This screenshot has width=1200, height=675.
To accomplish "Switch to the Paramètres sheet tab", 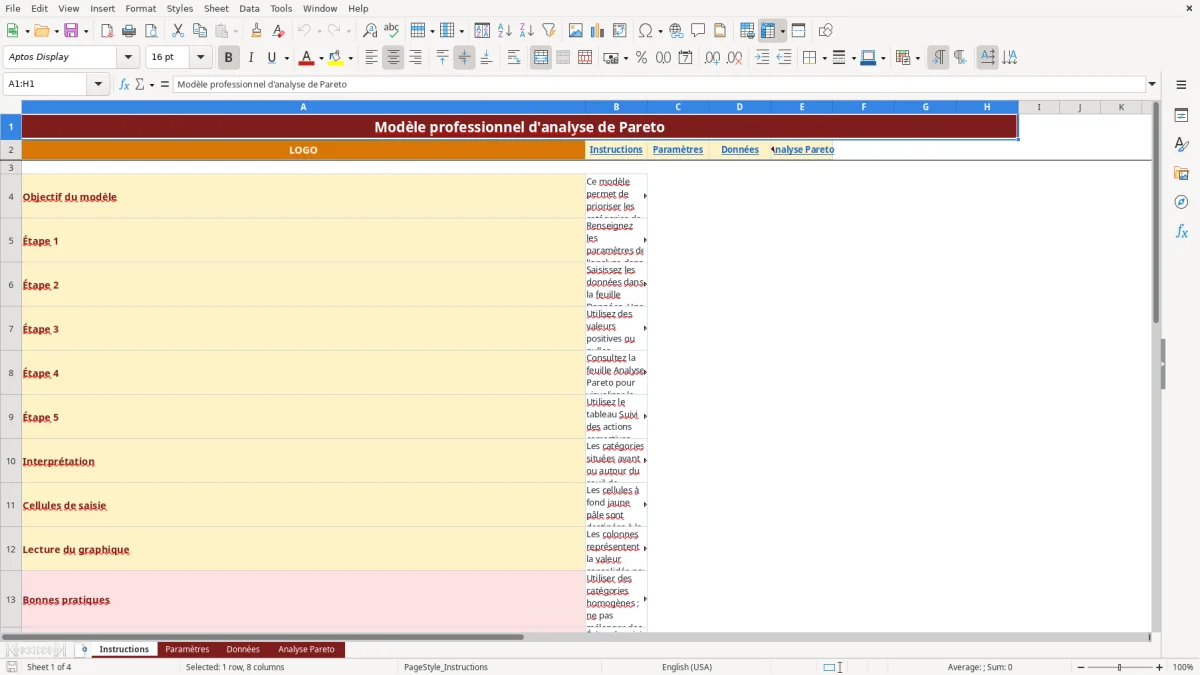I will (187, 650).
